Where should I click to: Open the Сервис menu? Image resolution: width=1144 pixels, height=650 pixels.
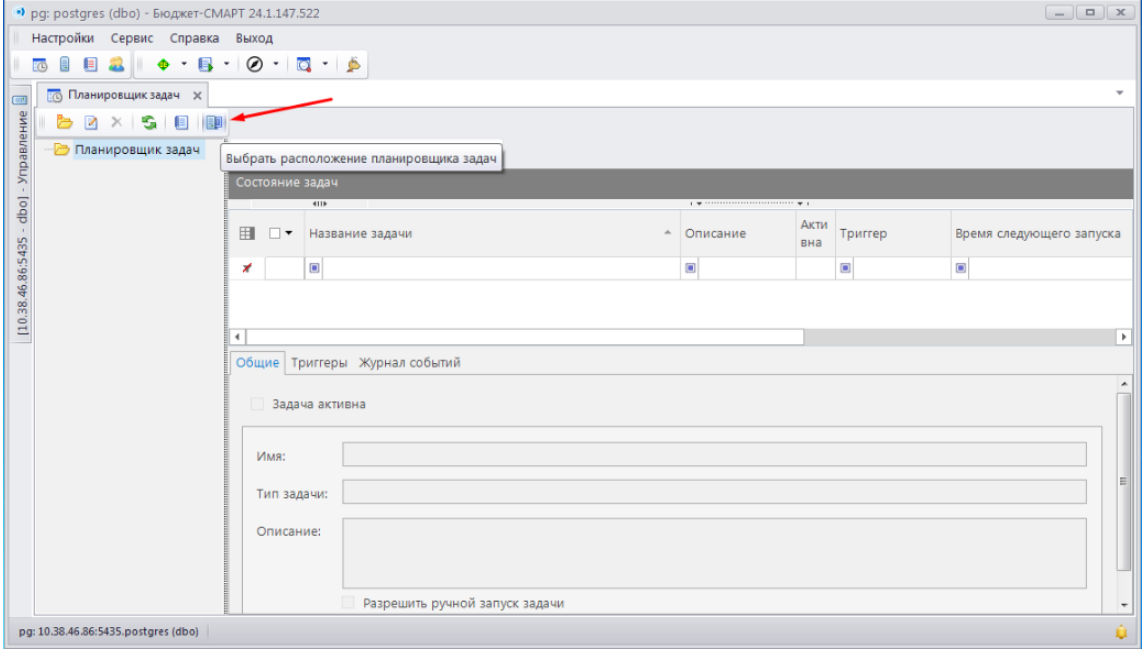click(x=132, y=38)
